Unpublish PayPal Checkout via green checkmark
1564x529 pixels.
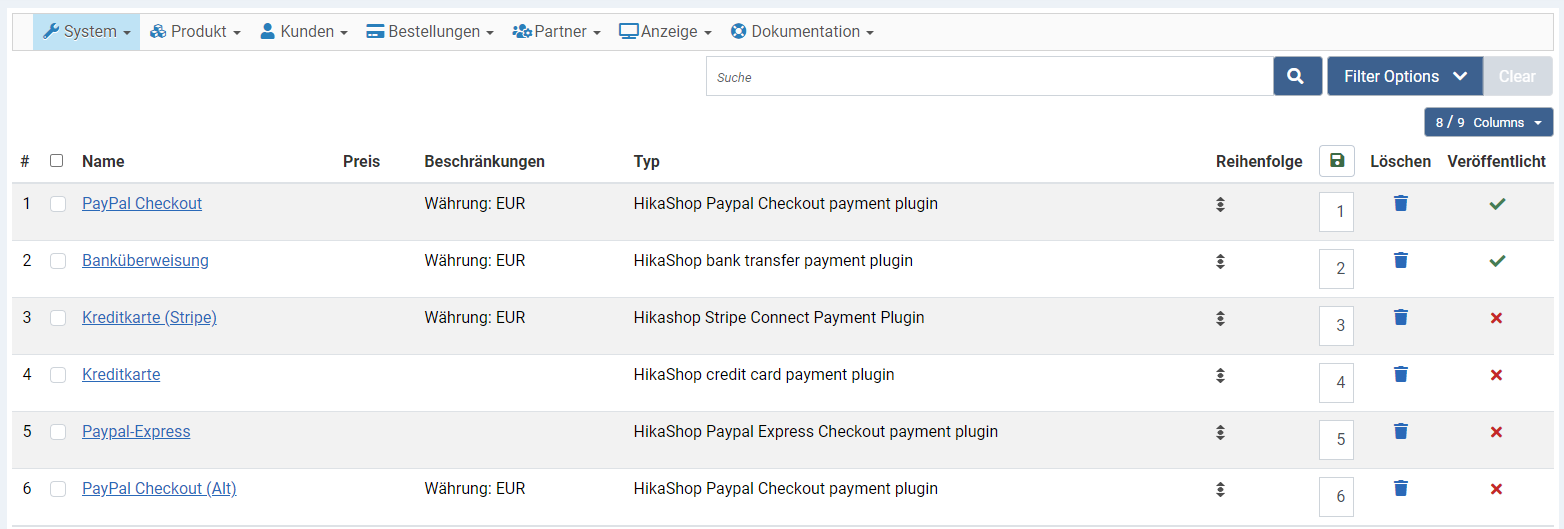(x=1496, y=204)
